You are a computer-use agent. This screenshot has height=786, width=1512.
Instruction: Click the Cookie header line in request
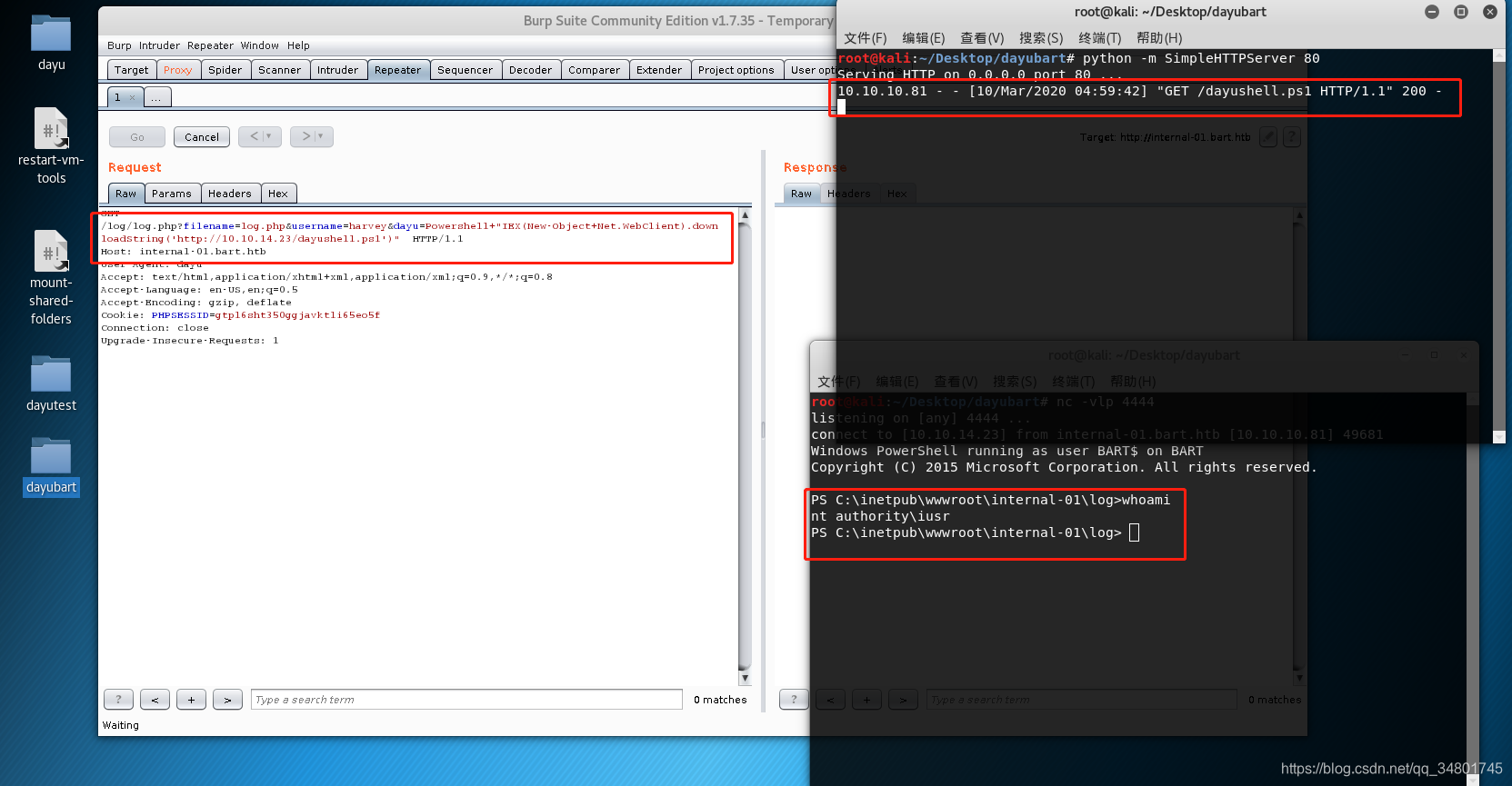point(241,315)
